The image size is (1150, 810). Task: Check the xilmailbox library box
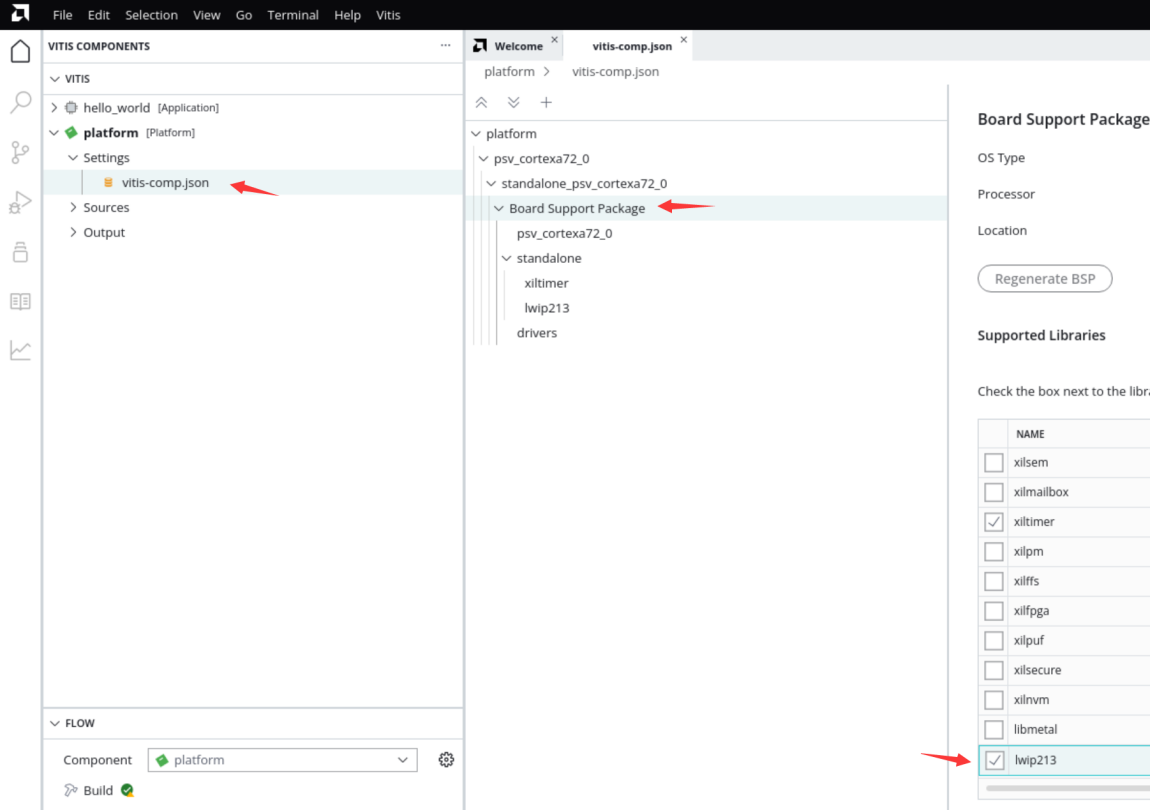pos(994,492)
